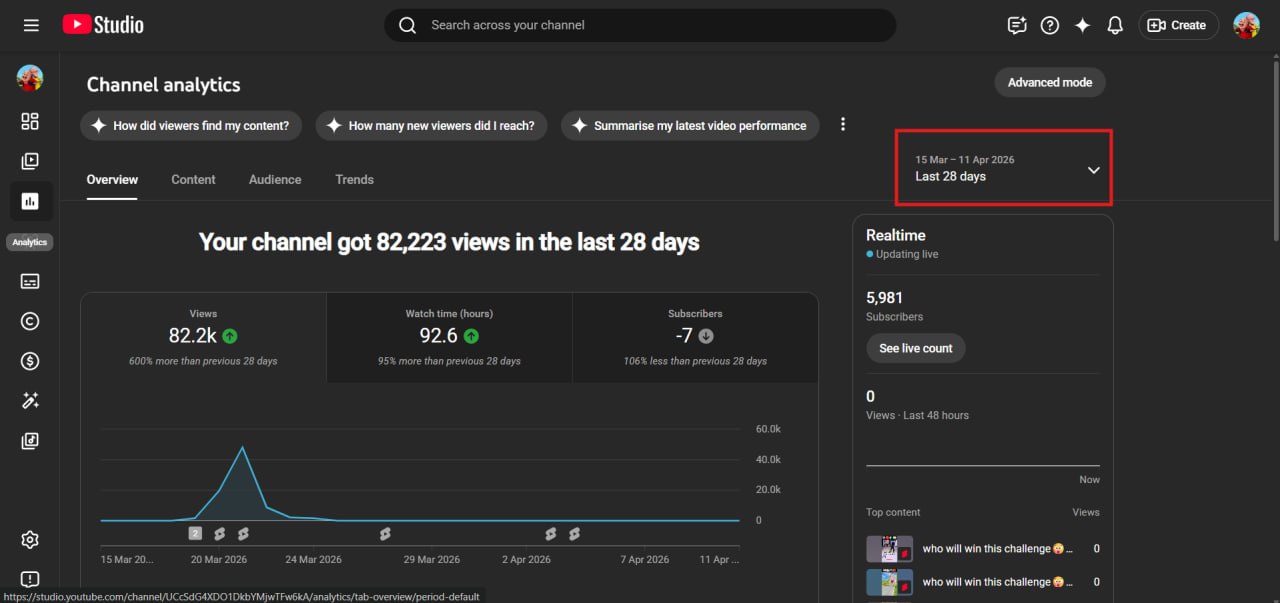Click the grey down arrow beside -7
This screenshot has width=1280, height=603.
706,336
